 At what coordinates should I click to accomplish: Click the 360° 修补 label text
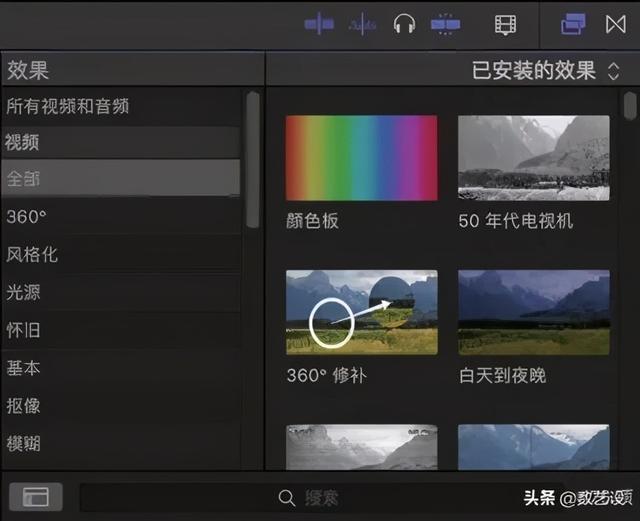[327, 375]
